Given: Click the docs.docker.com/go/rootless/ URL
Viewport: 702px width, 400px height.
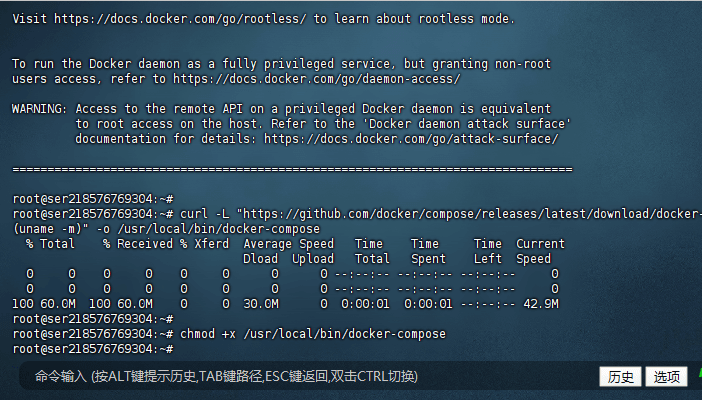Looking at the screenshot, I should coord(180,19).
